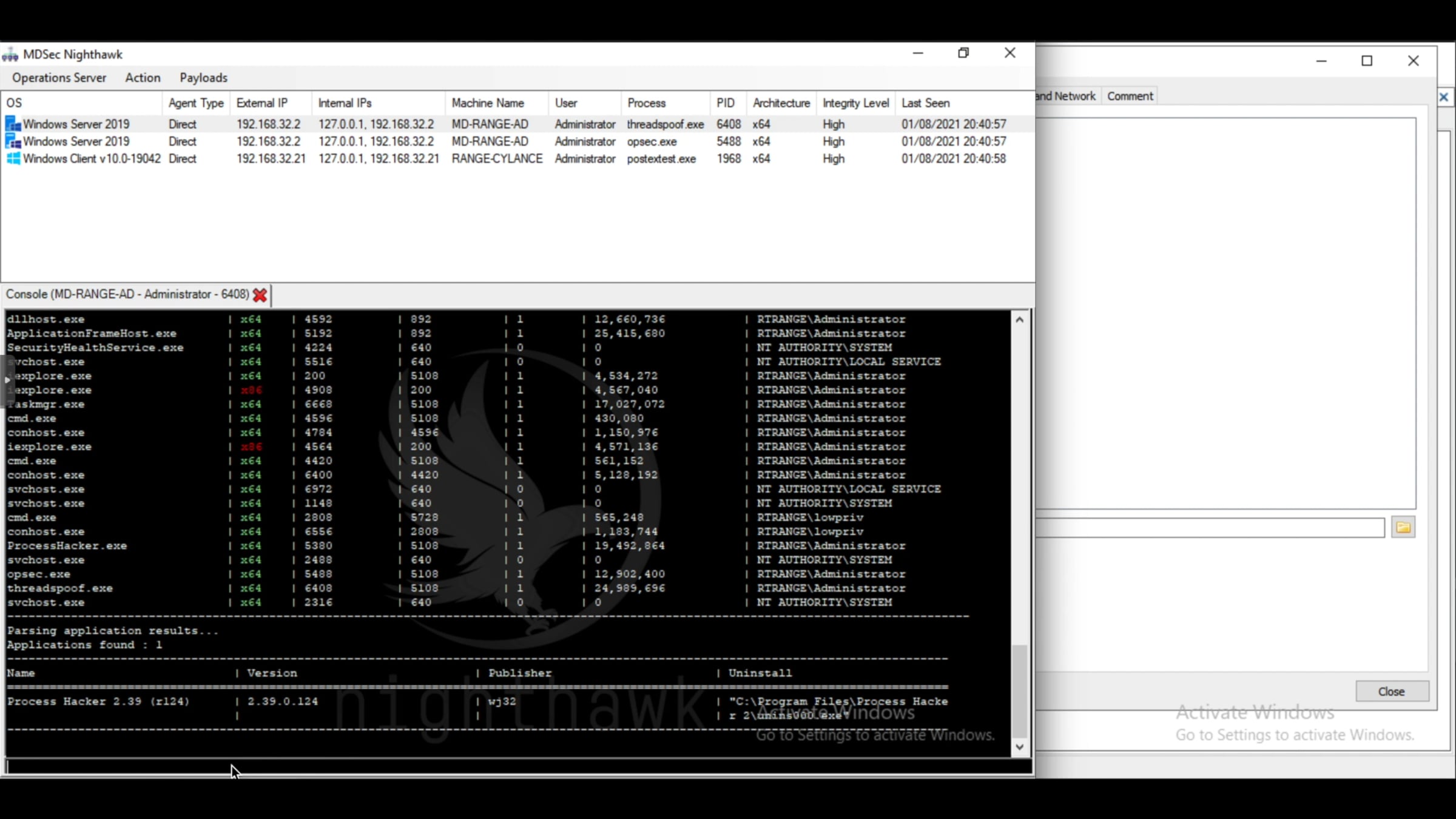Focus the console command input field
1456x819 pixels.
519,767
